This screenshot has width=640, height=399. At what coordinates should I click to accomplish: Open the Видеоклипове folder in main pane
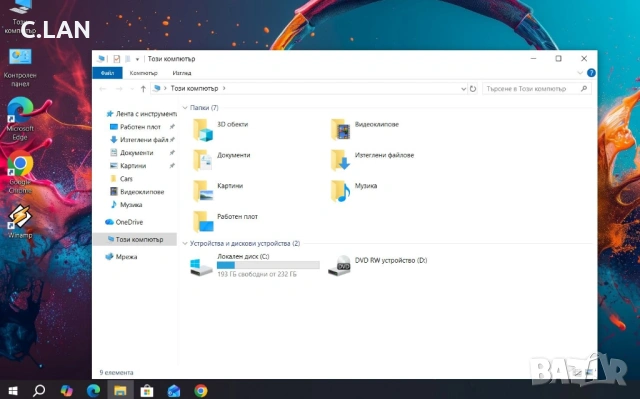coord(364,130)
